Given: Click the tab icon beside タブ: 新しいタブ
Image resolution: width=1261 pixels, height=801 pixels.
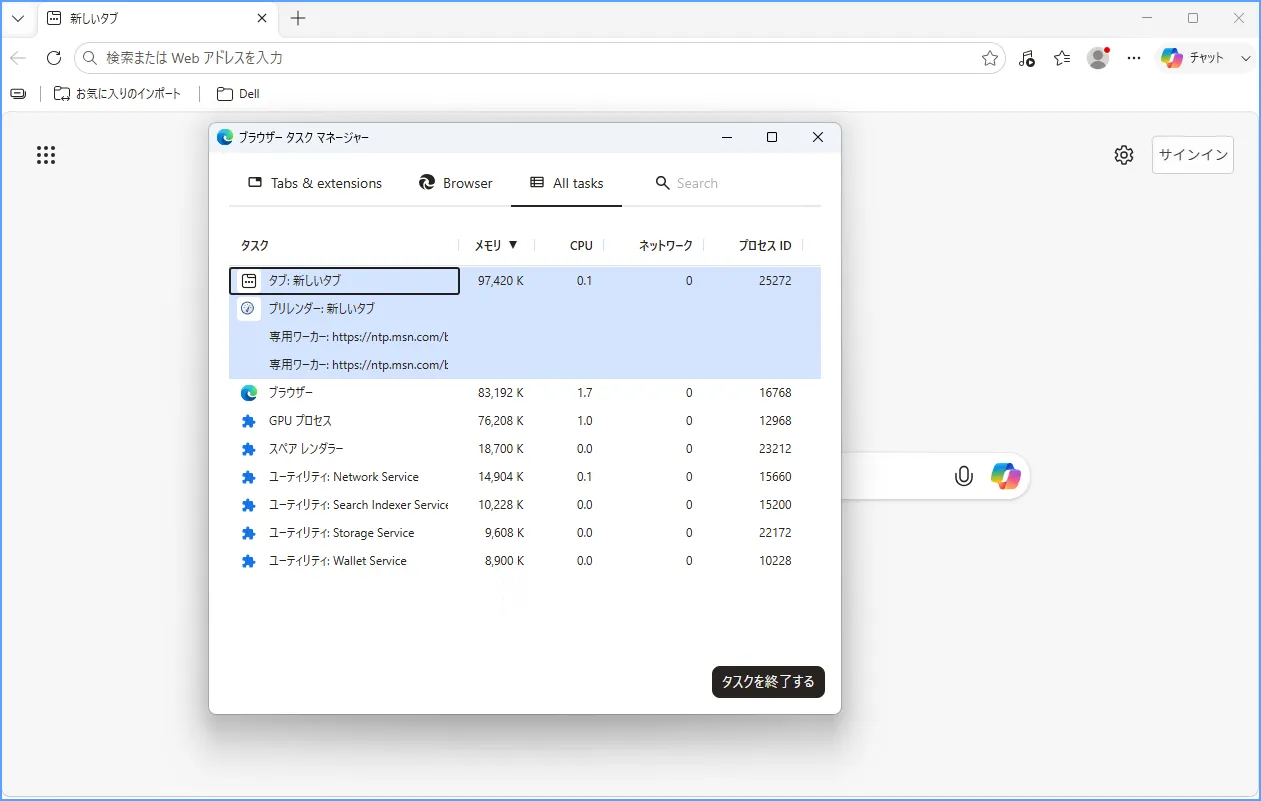Looking at the screenshot, I should click(249, 281).
